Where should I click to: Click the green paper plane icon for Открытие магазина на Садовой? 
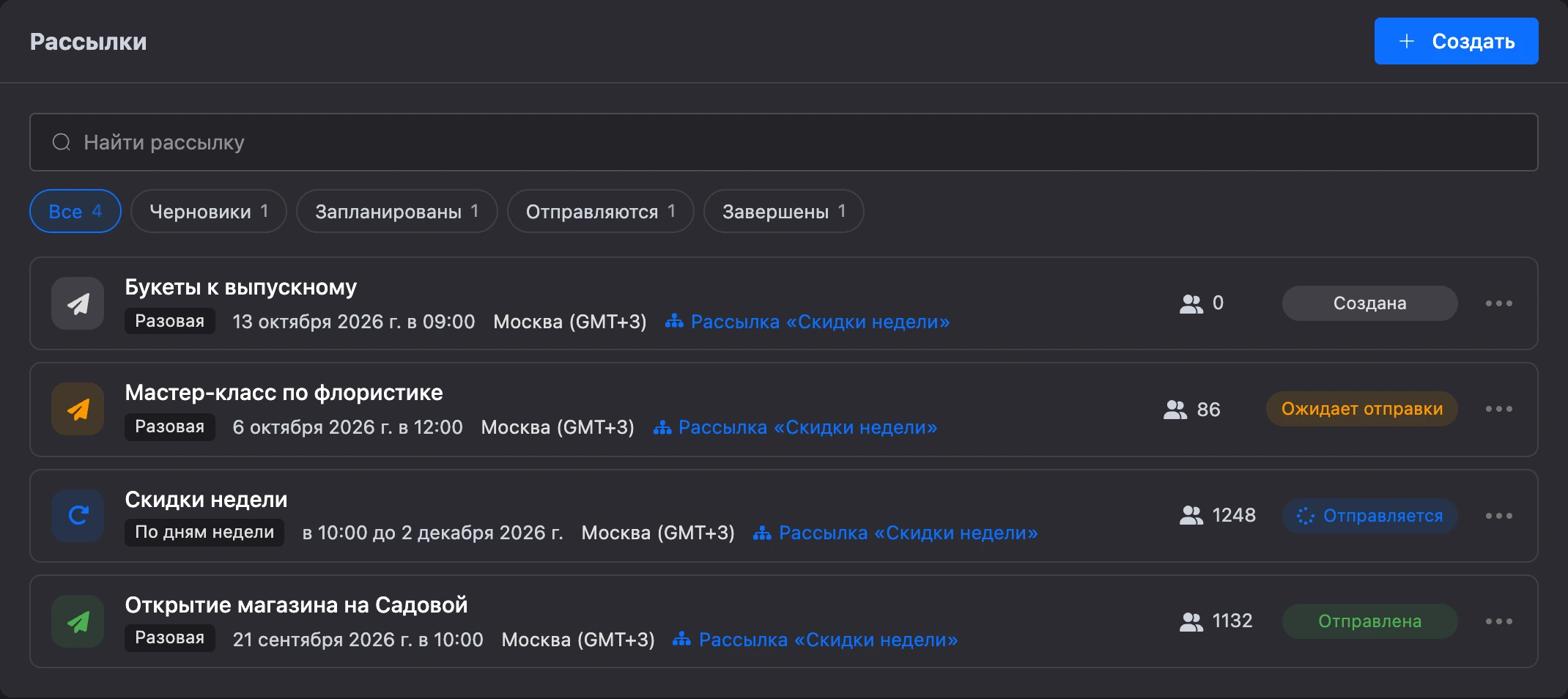pos(78,621)
